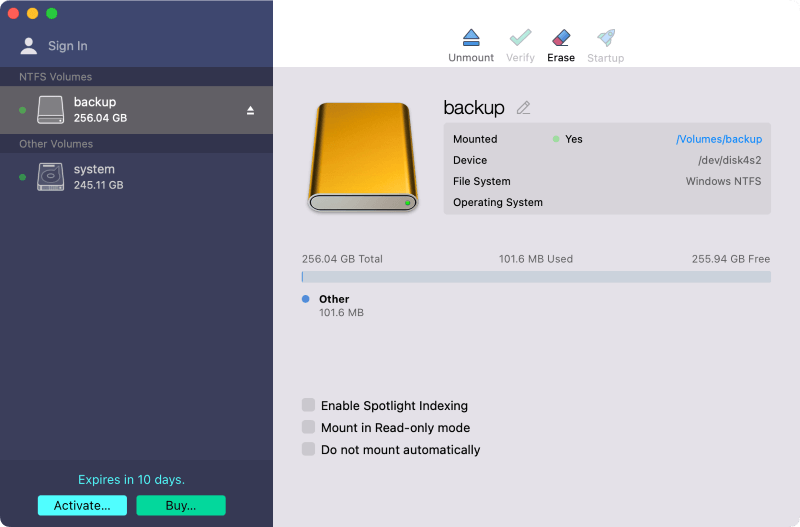Click the large orange drive image

click(x=362, y=156)
